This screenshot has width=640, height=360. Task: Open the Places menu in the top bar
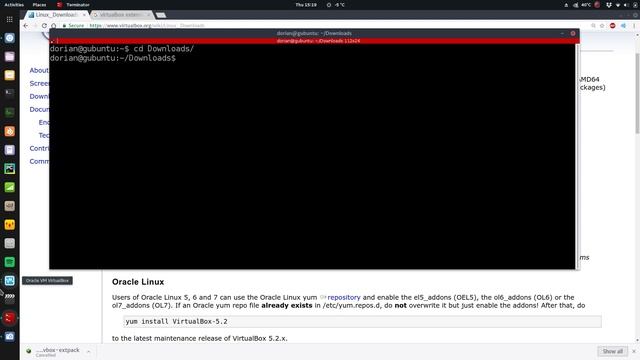tap(39, 5)
